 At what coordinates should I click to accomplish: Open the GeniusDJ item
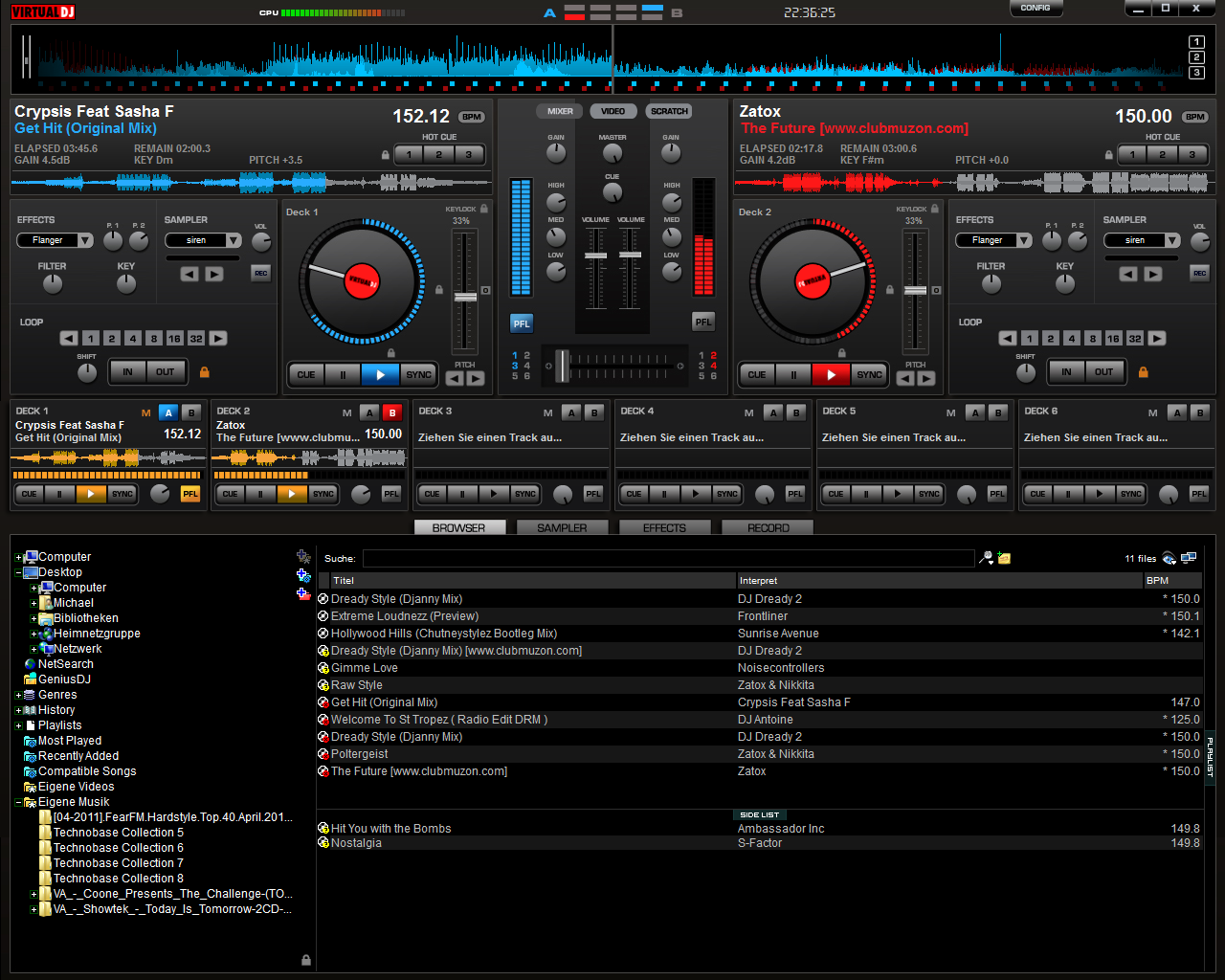tap(64, 679)
